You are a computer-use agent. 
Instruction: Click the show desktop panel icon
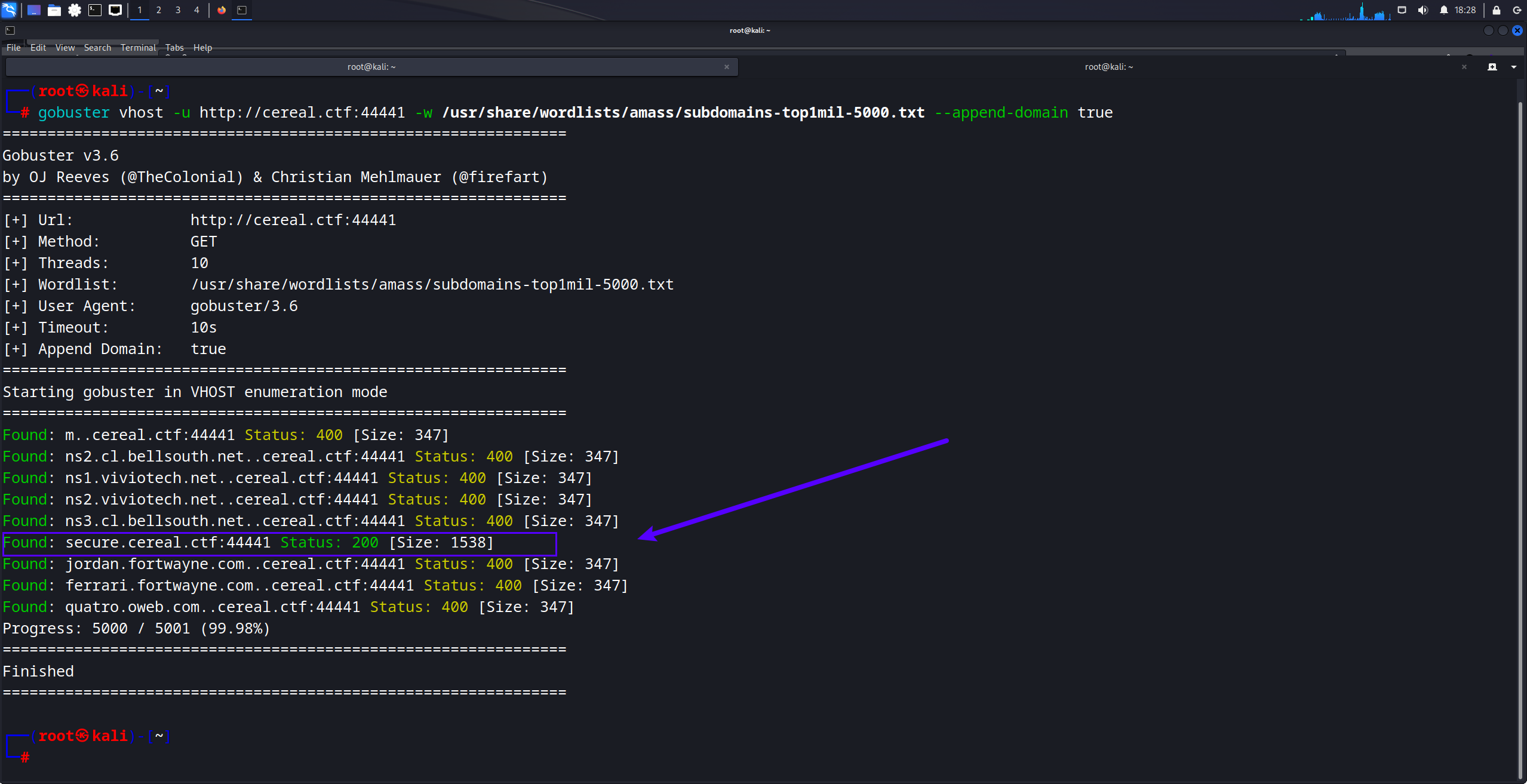pyautogui.click(x=34, y=10)
